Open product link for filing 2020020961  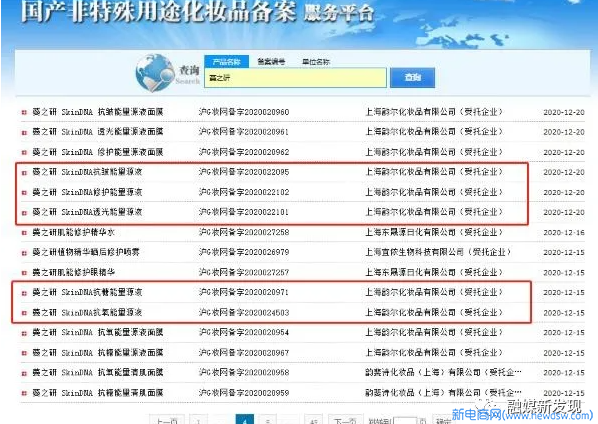[x=98, y=132]
